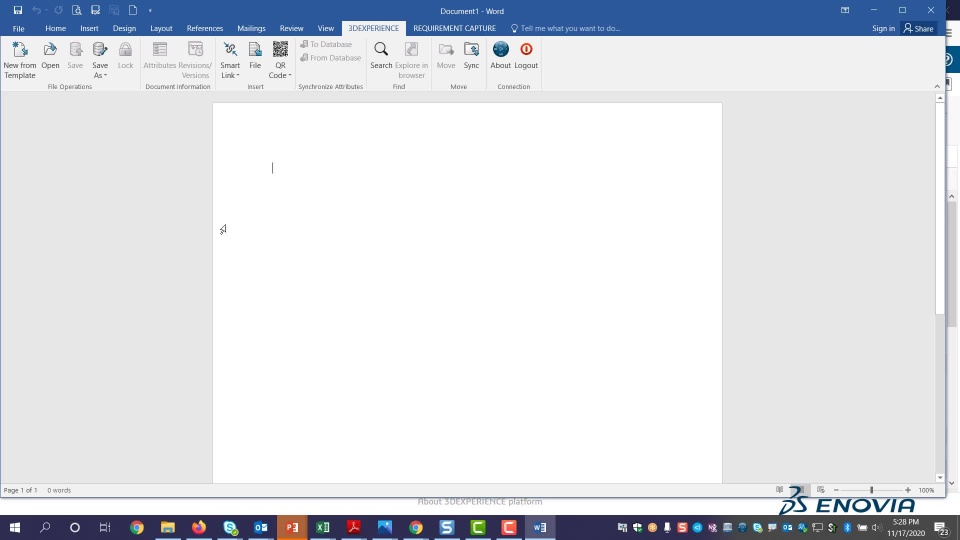
Task: Click the quick access Save icon
Action: (18, 10)
